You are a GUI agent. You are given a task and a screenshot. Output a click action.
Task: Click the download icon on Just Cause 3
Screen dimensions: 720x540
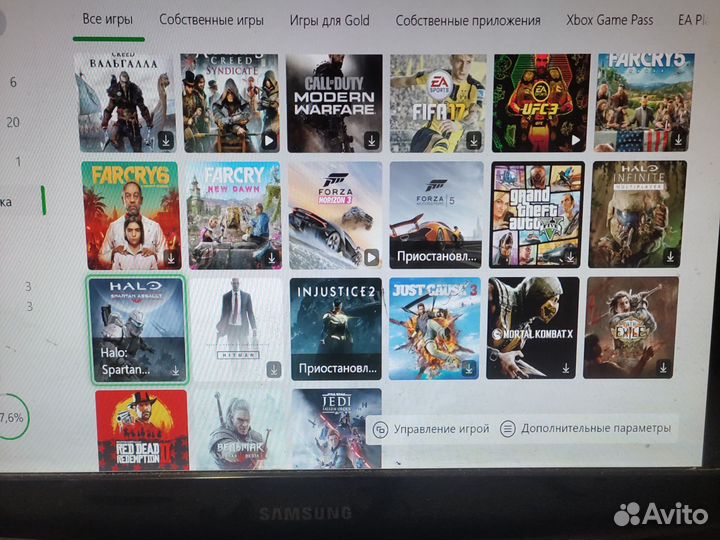click(469, 368)
